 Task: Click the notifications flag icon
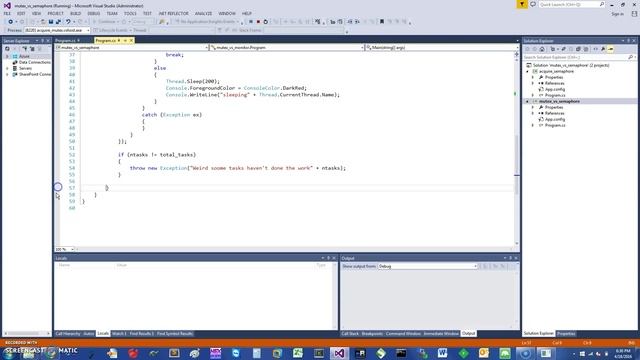[x=522, y=4]
